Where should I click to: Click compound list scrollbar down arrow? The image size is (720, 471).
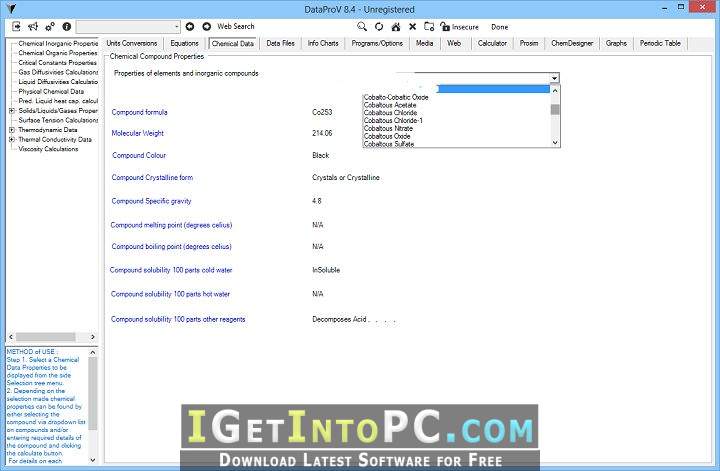555,142
